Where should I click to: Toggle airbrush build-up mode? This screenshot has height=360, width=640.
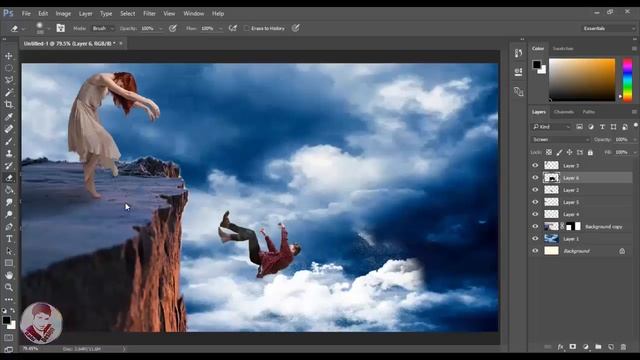tap(233, 28)
